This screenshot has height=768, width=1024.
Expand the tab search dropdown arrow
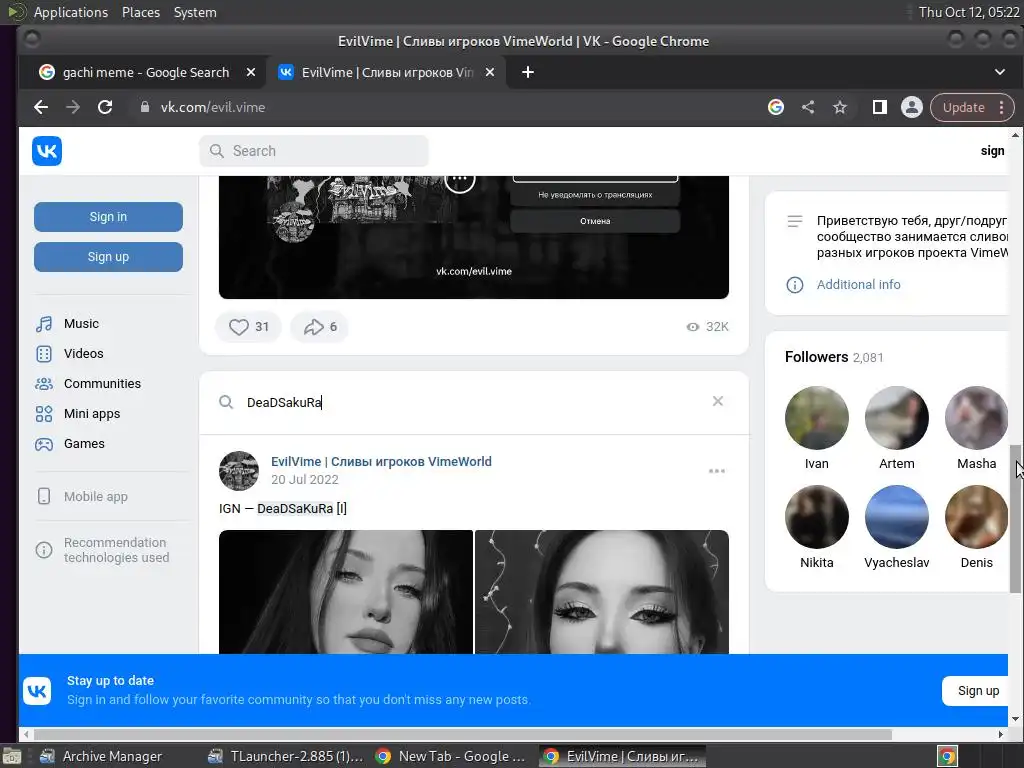click(999, 72)
